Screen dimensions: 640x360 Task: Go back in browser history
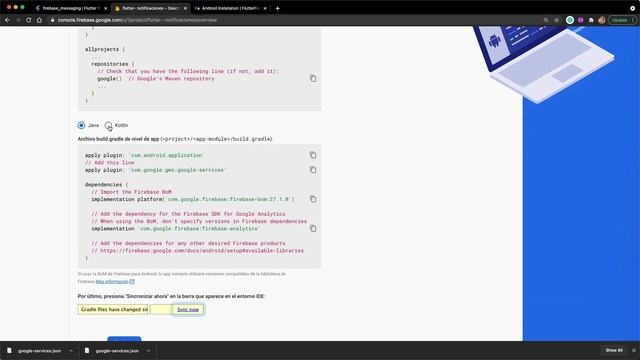7,20
